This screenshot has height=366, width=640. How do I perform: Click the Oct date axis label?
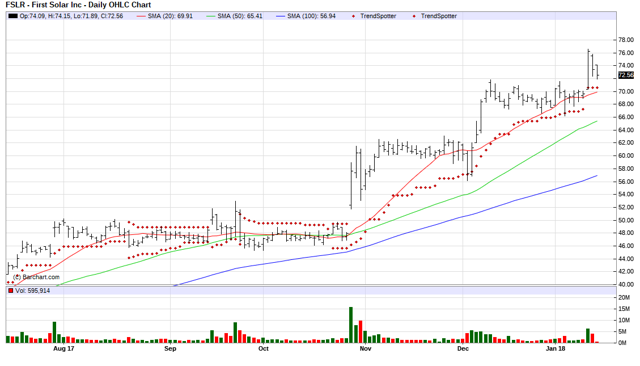[263, 348]
